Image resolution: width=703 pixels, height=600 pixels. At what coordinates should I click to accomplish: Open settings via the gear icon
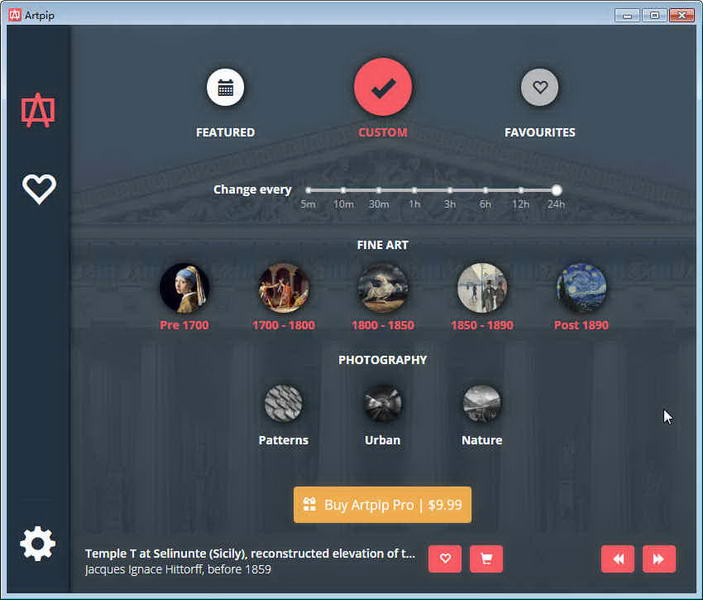38,543
